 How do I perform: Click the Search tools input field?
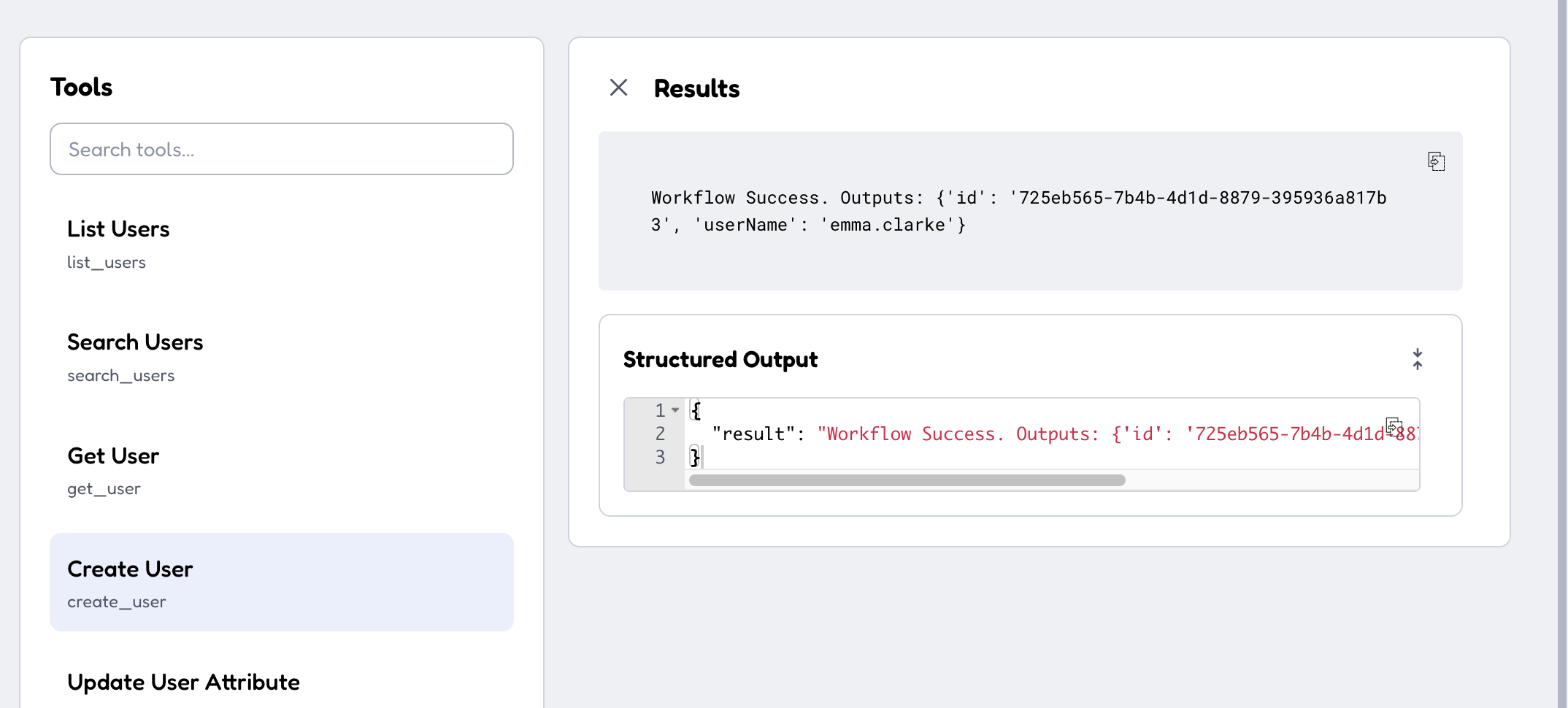[282, 149]
